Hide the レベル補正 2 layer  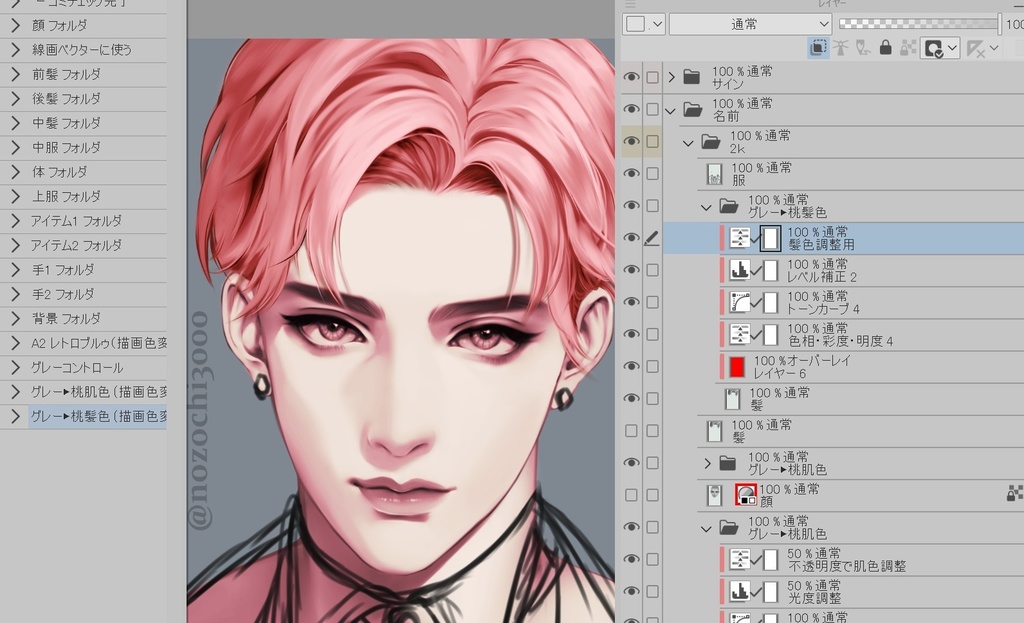click(631, 270)
